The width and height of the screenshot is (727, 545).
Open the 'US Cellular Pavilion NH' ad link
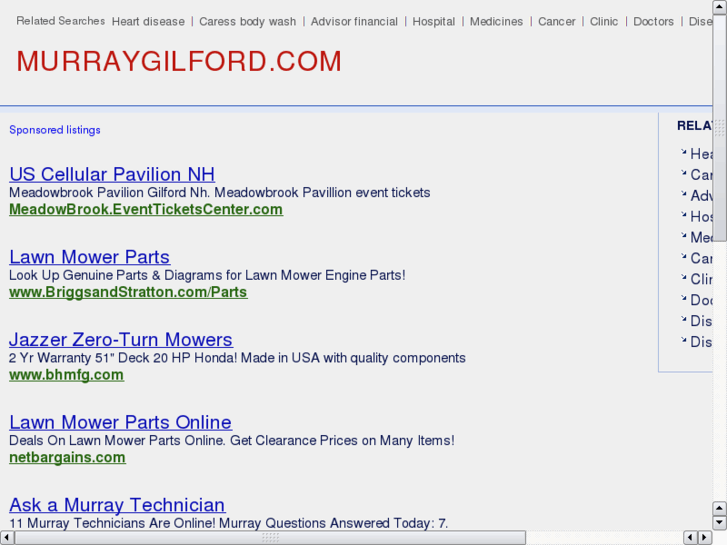(112, 174)
